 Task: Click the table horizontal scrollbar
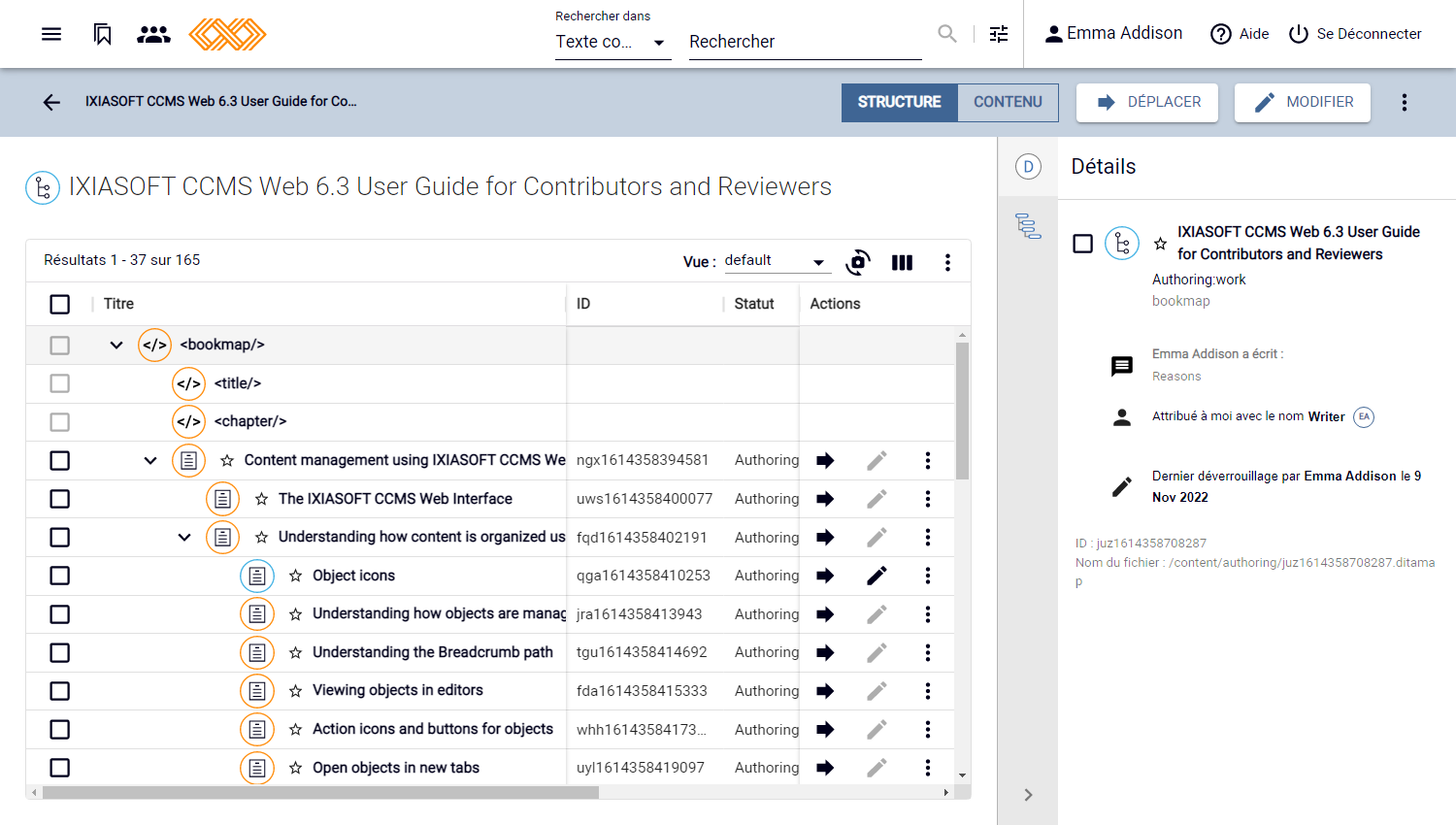pyautogui.click(x=320, y=793)
